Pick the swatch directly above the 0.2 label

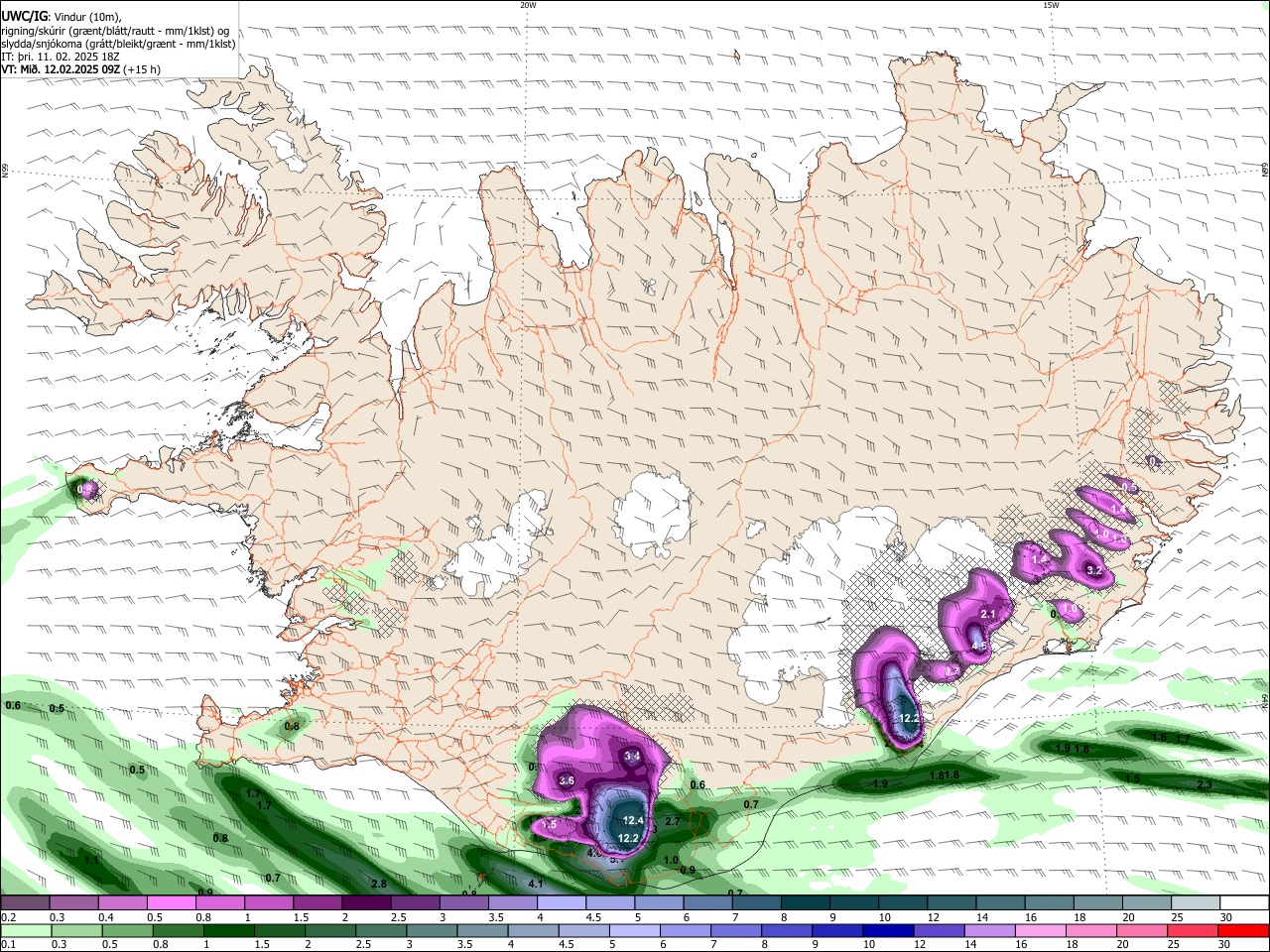coord(25,903)
